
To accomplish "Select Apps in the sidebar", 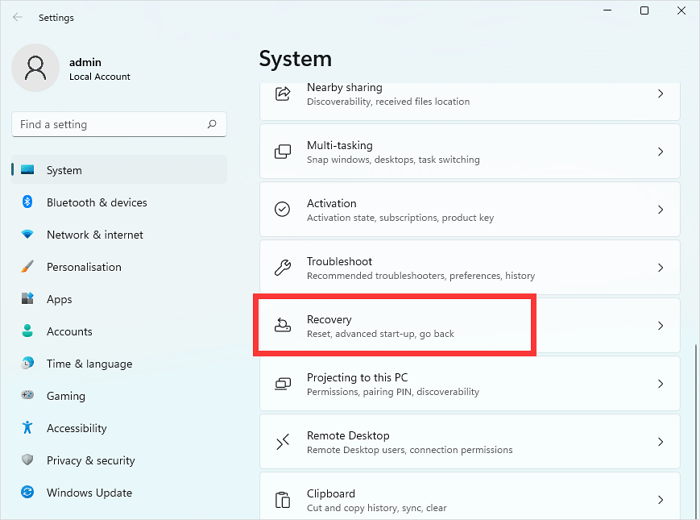I will [59, 299].
